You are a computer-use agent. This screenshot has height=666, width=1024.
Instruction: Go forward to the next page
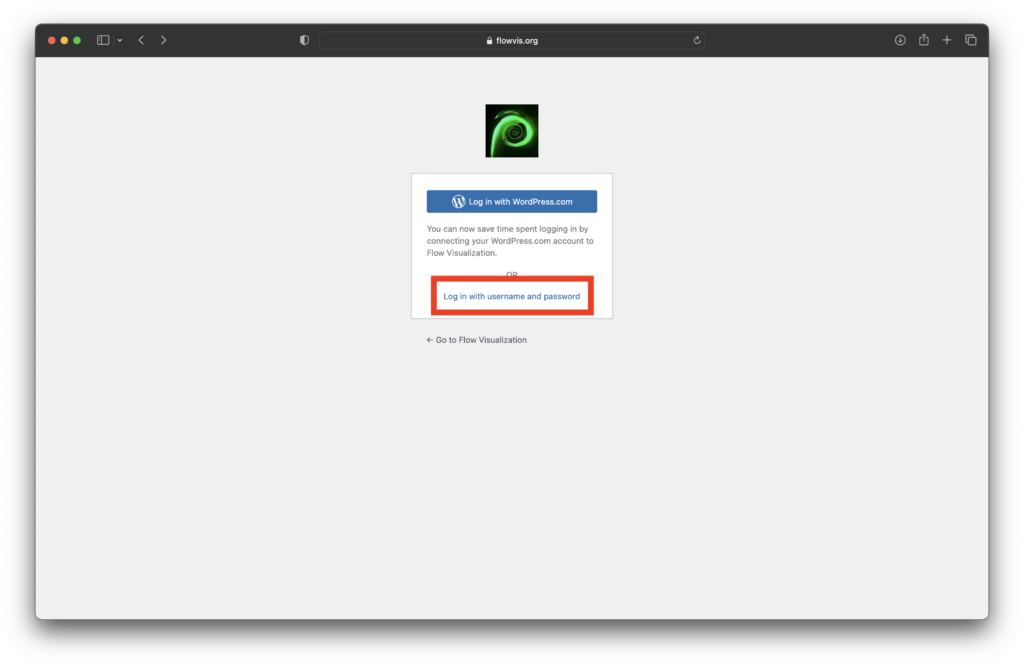(x=164, y=40)
